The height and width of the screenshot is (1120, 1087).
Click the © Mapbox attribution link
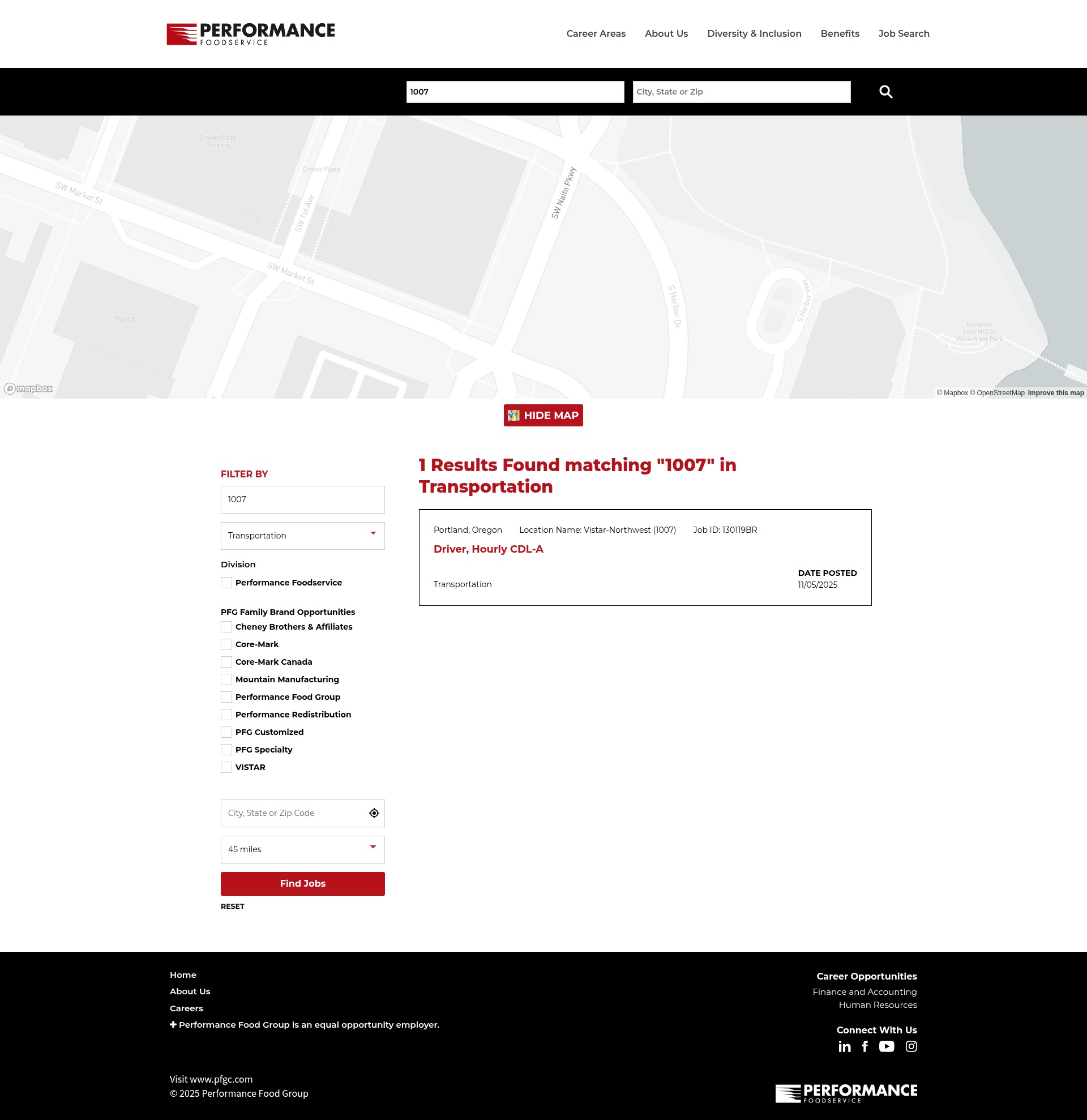click(952, 393)
